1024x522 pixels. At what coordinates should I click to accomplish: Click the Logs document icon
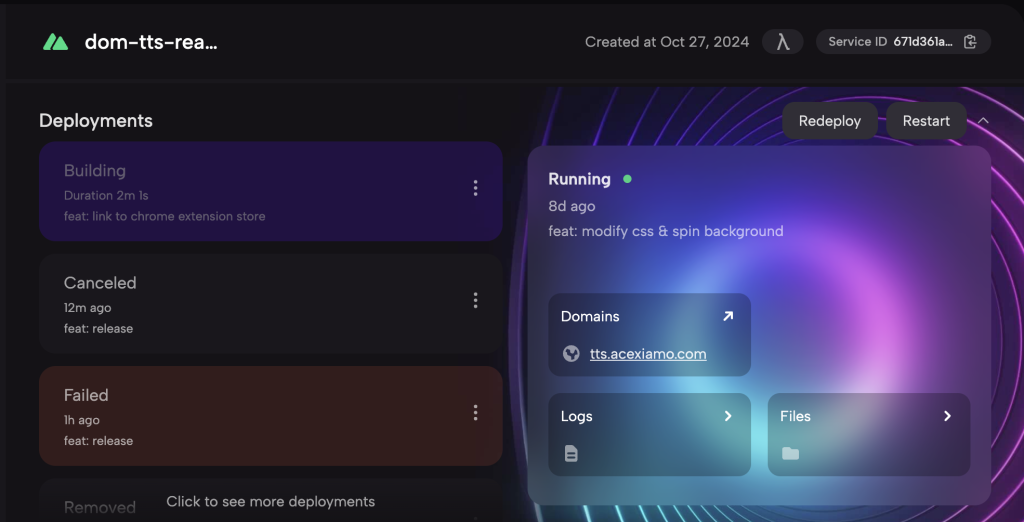click(x=571, y=453)
